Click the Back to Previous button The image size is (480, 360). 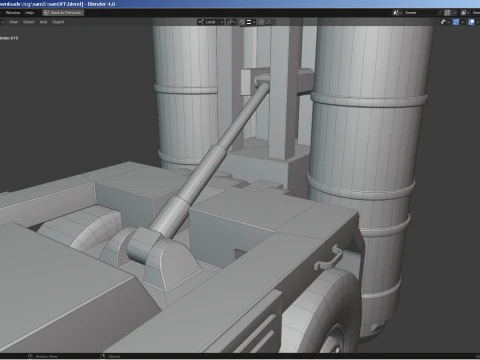[x=63, y=13]
